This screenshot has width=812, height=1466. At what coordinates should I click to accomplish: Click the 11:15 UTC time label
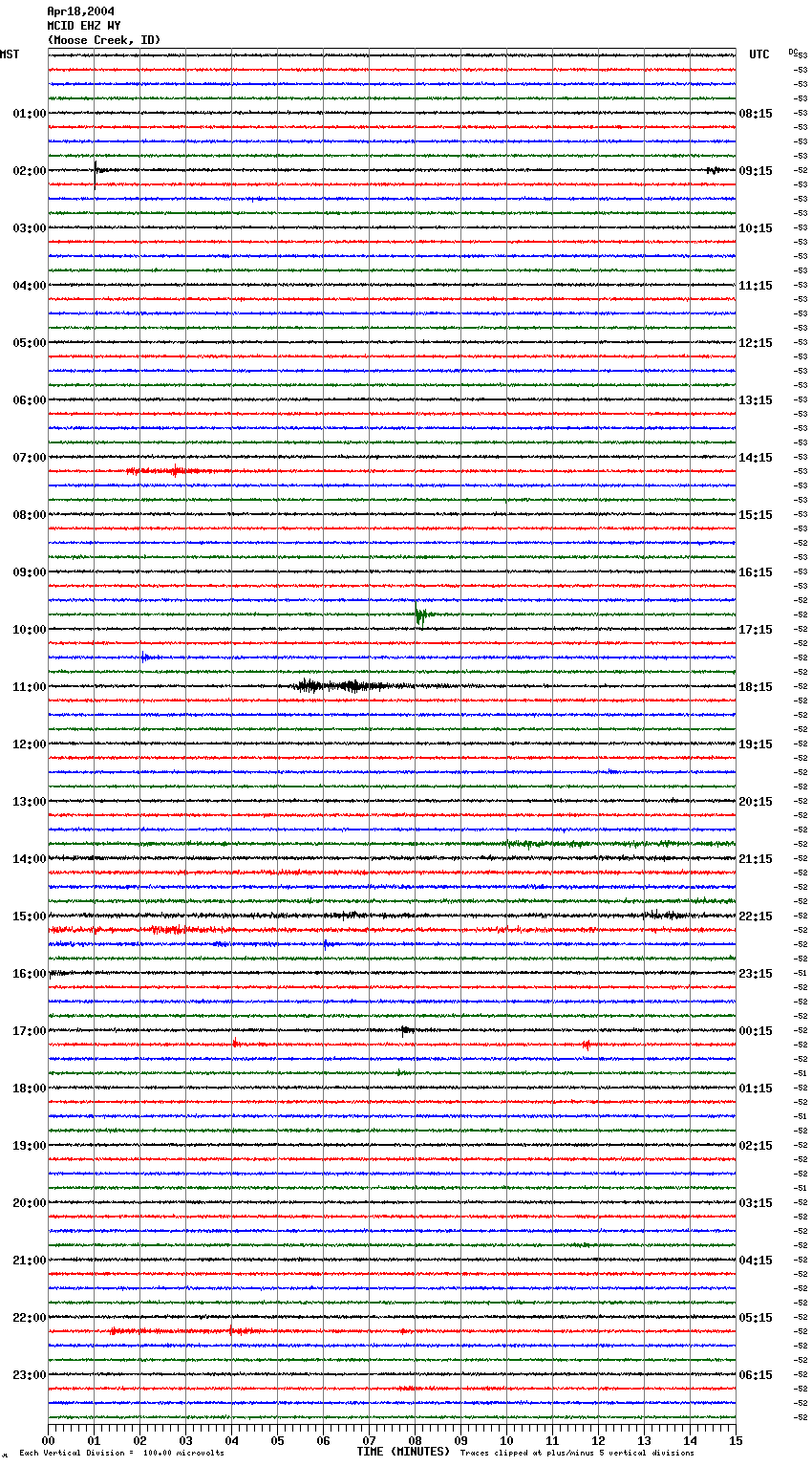coord(756,286)
